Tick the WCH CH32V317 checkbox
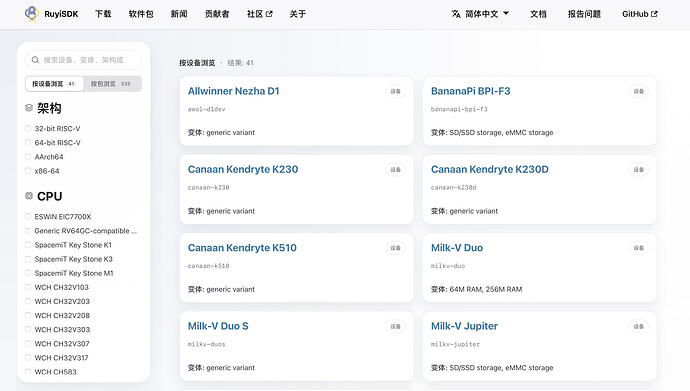The image size is (690, 391). coord(28,358)
